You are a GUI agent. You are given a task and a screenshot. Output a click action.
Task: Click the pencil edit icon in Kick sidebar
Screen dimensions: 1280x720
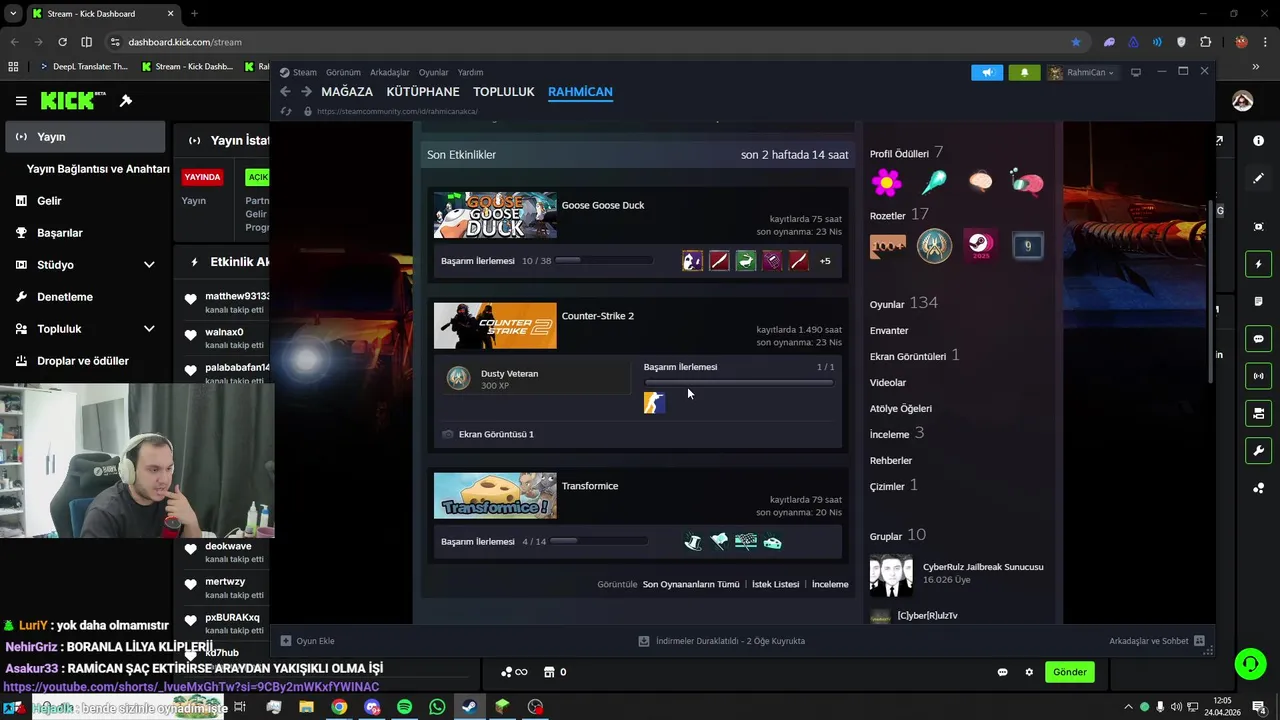tap(1258, 178)
